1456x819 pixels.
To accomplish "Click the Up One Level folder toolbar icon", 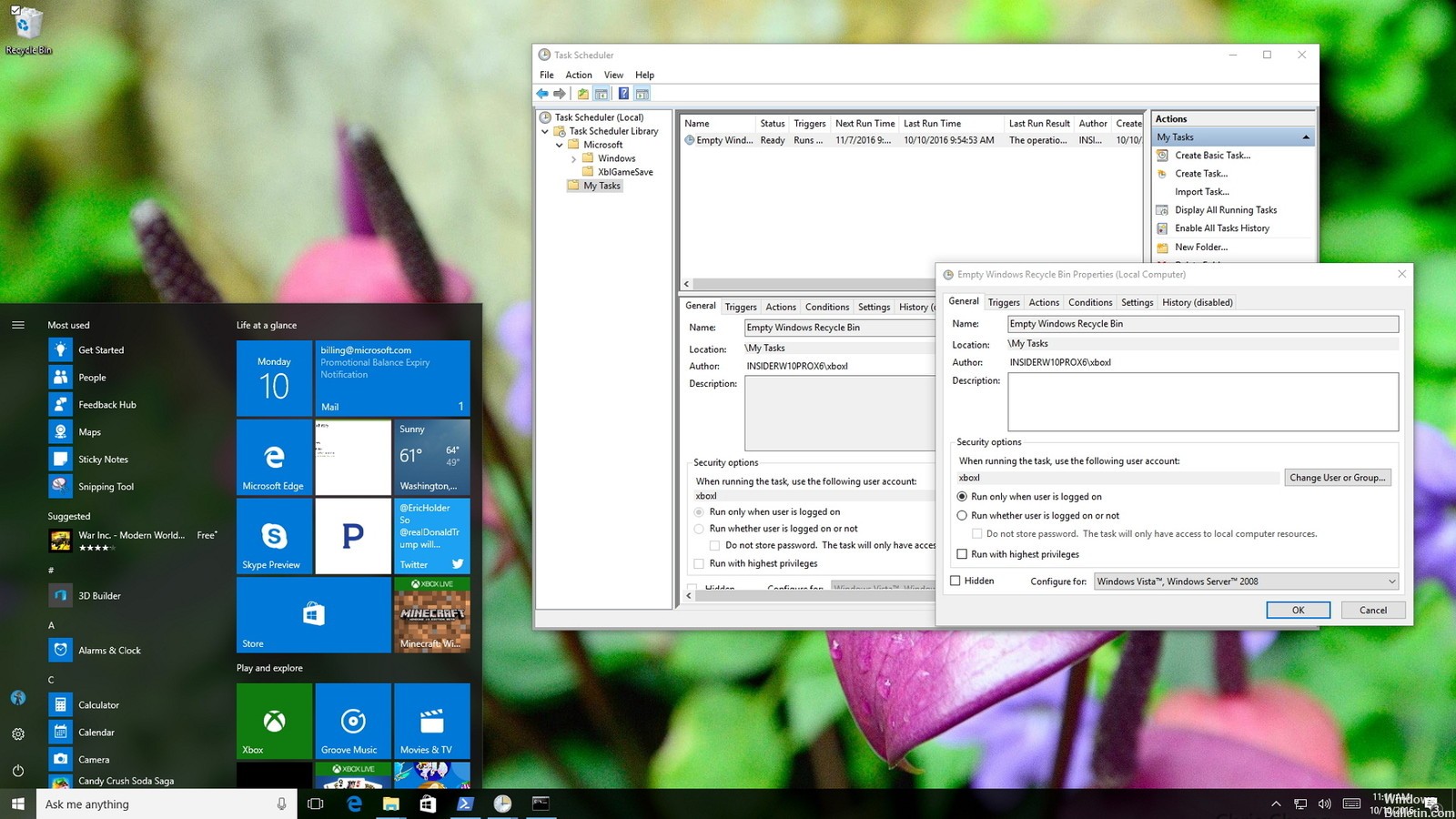I will tap(583, 94).
